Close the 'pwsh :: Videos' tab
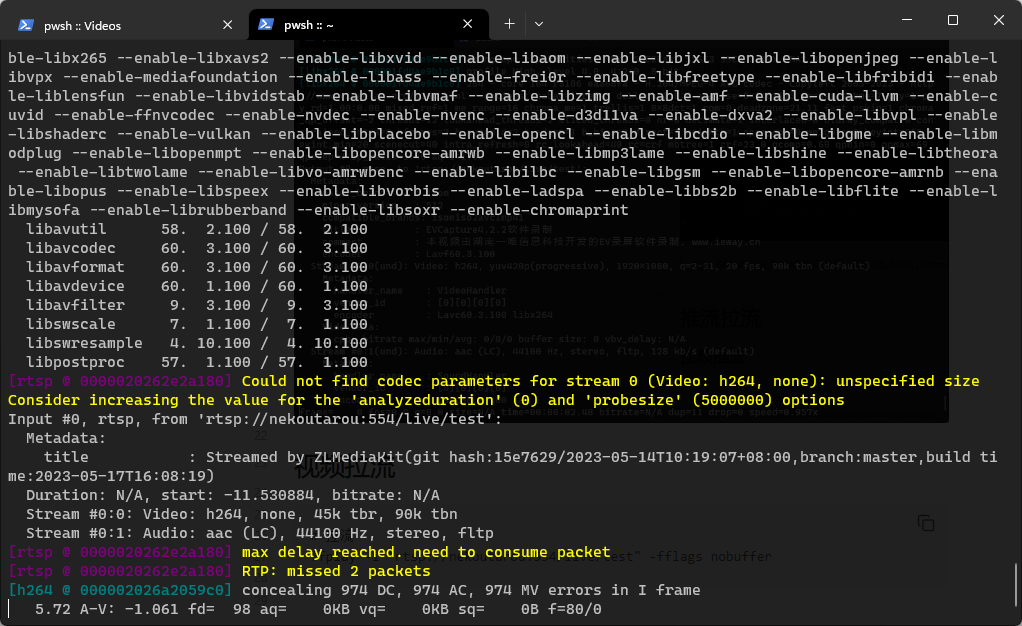 coord(227,25)
